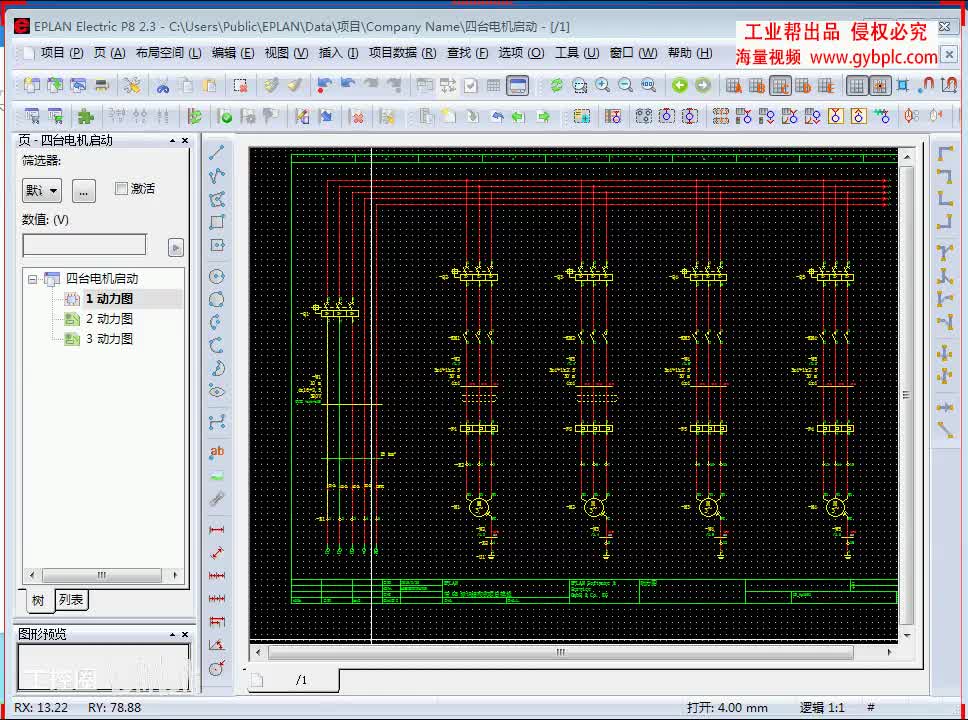Click the 数值 value input field
The height and width of the screenshot is (720, 968).
[x=85, y=245]
